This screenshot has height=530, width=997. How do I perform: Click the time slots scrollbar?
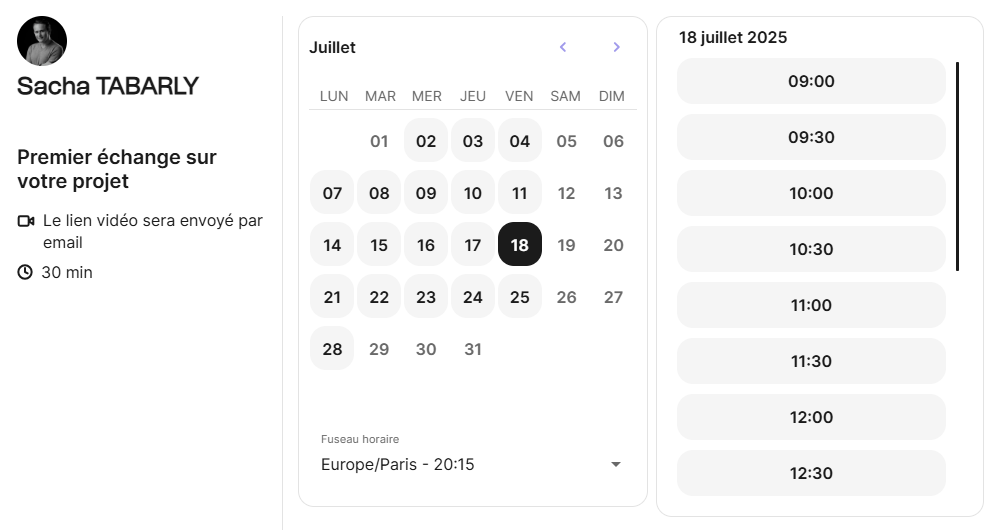click(x=957, y=166)
